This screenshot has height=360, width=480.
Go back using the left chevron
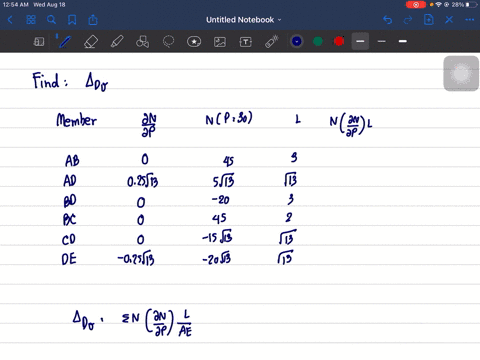10,20
